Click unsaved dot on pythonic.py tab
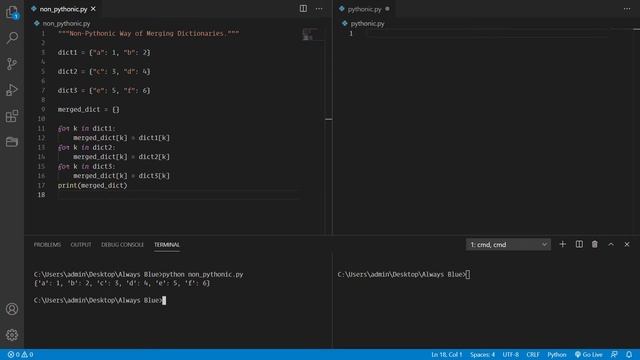 (x=387, y=9)
